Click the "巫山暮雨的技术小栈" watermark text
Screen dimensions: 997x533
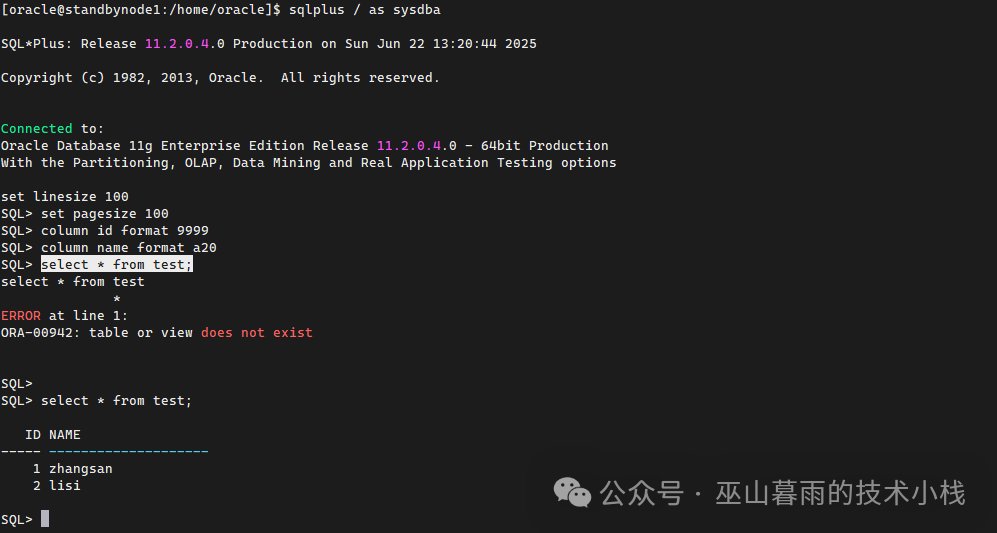pos(840,493)
